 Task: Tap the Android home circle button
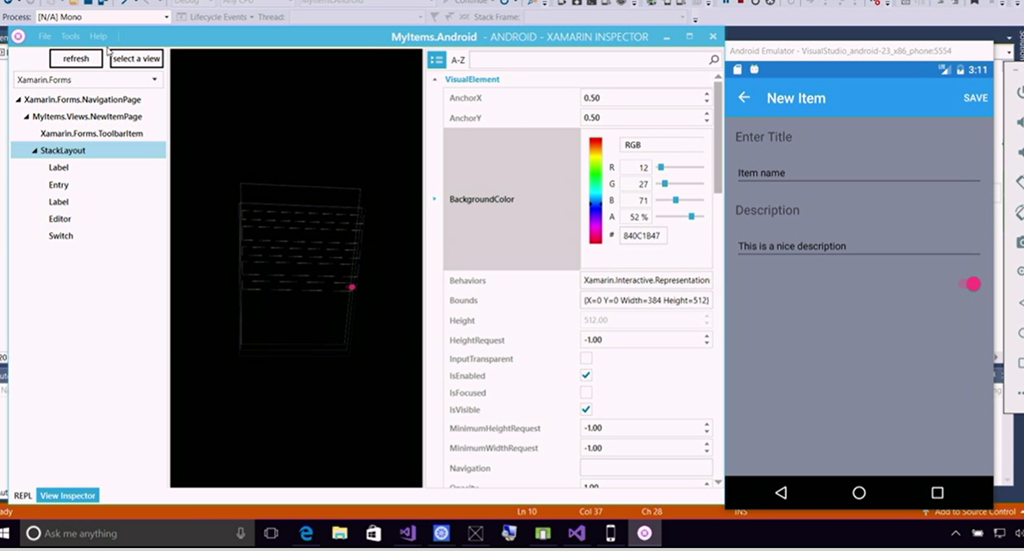click(x=859, y=493)
